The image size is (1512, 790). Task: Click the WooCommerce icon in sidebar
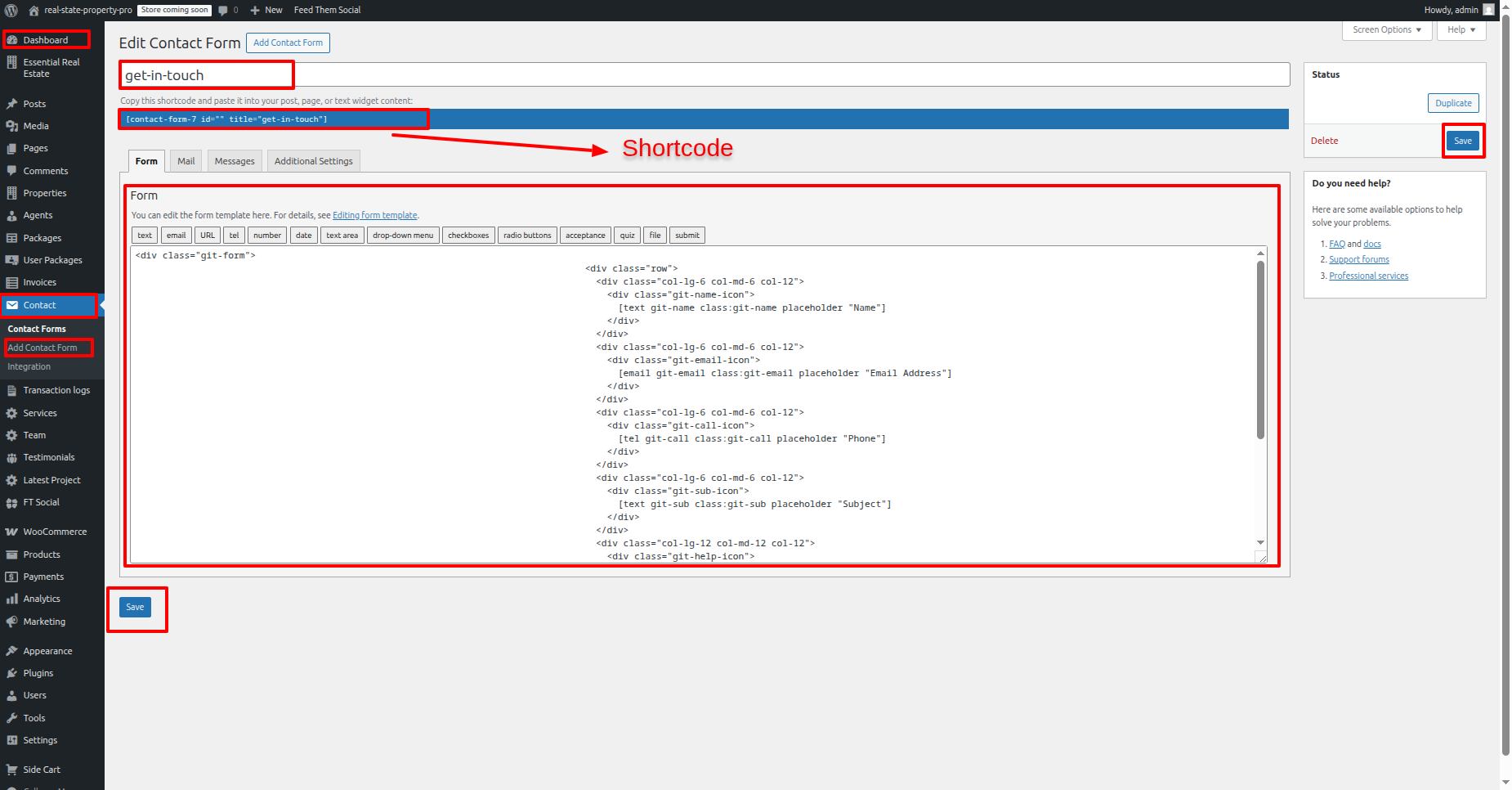(x=11, y=532)
